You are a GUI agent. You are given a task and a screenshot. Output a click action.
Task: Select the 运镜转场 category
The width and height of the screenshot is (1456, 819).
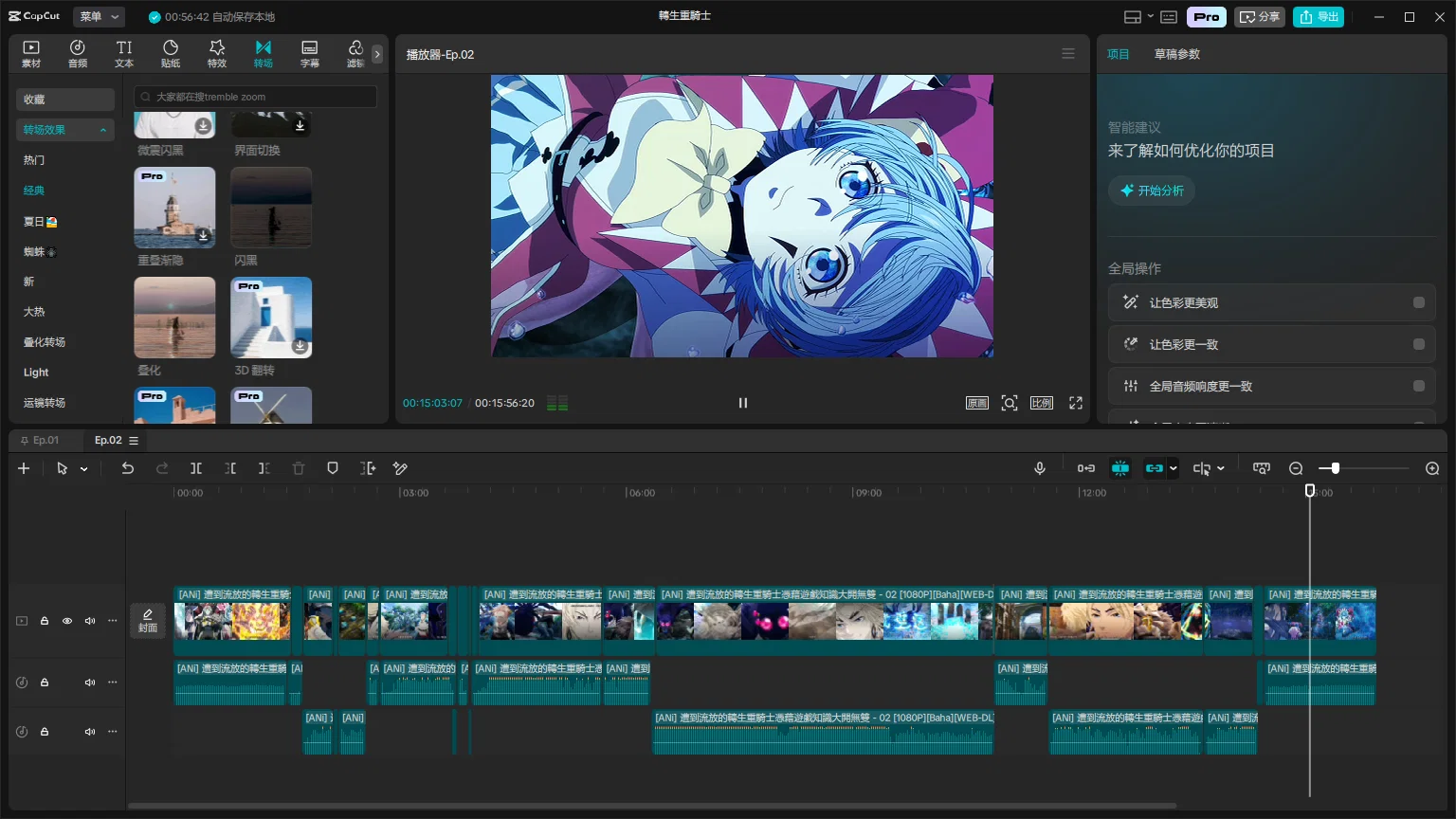point(45,403)
